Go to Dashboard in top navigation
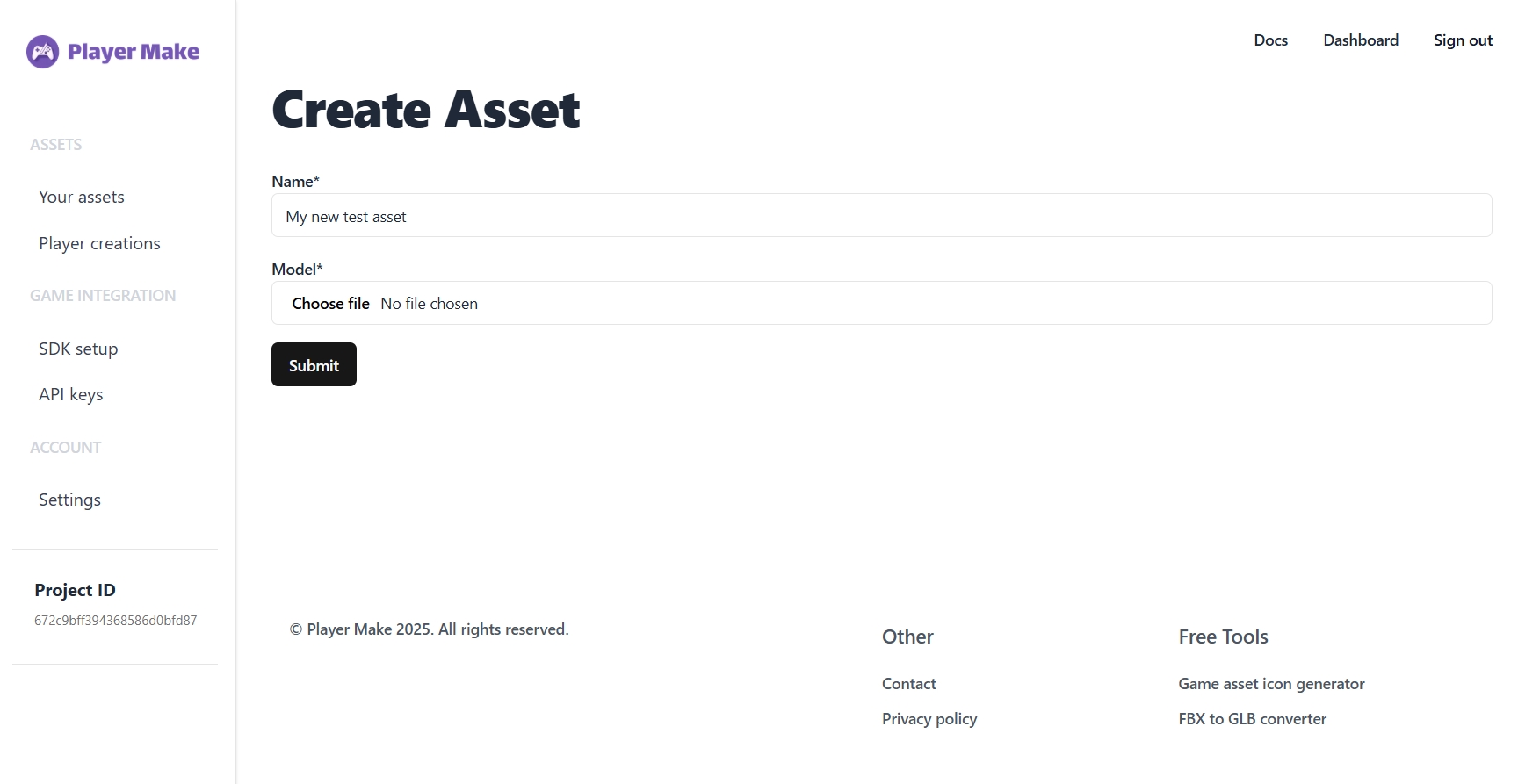The width and height of the screenshot is (1518, 784). coord(1361,40)
